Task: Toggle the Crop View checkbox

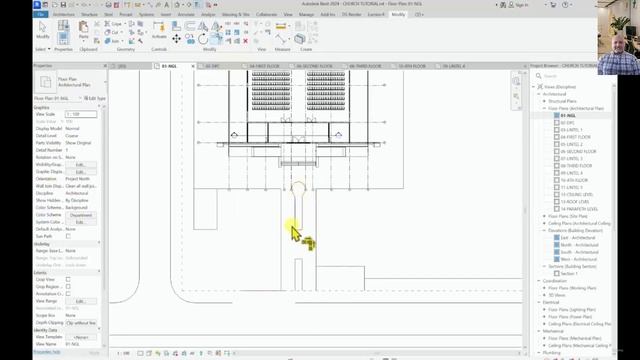Action: point(68,280)
